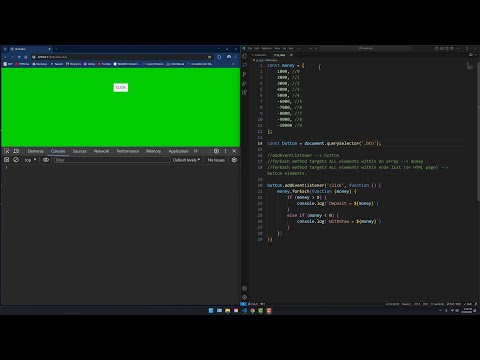Open the Manage gear in the activity bar
The height and width of the screenshot is (360, 480).
(245, 297)
